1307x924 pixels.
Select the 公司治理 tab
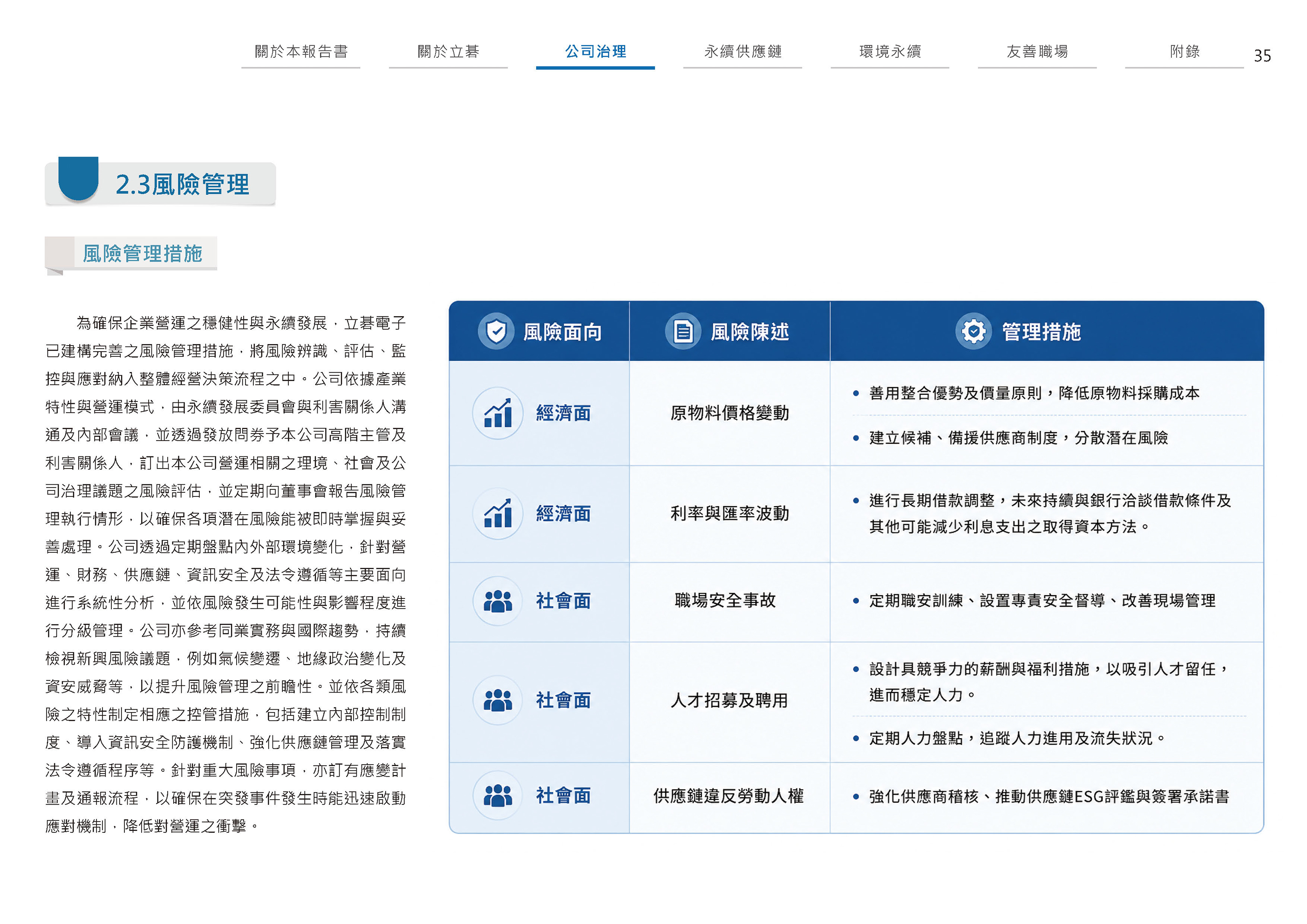click(595, 52)
